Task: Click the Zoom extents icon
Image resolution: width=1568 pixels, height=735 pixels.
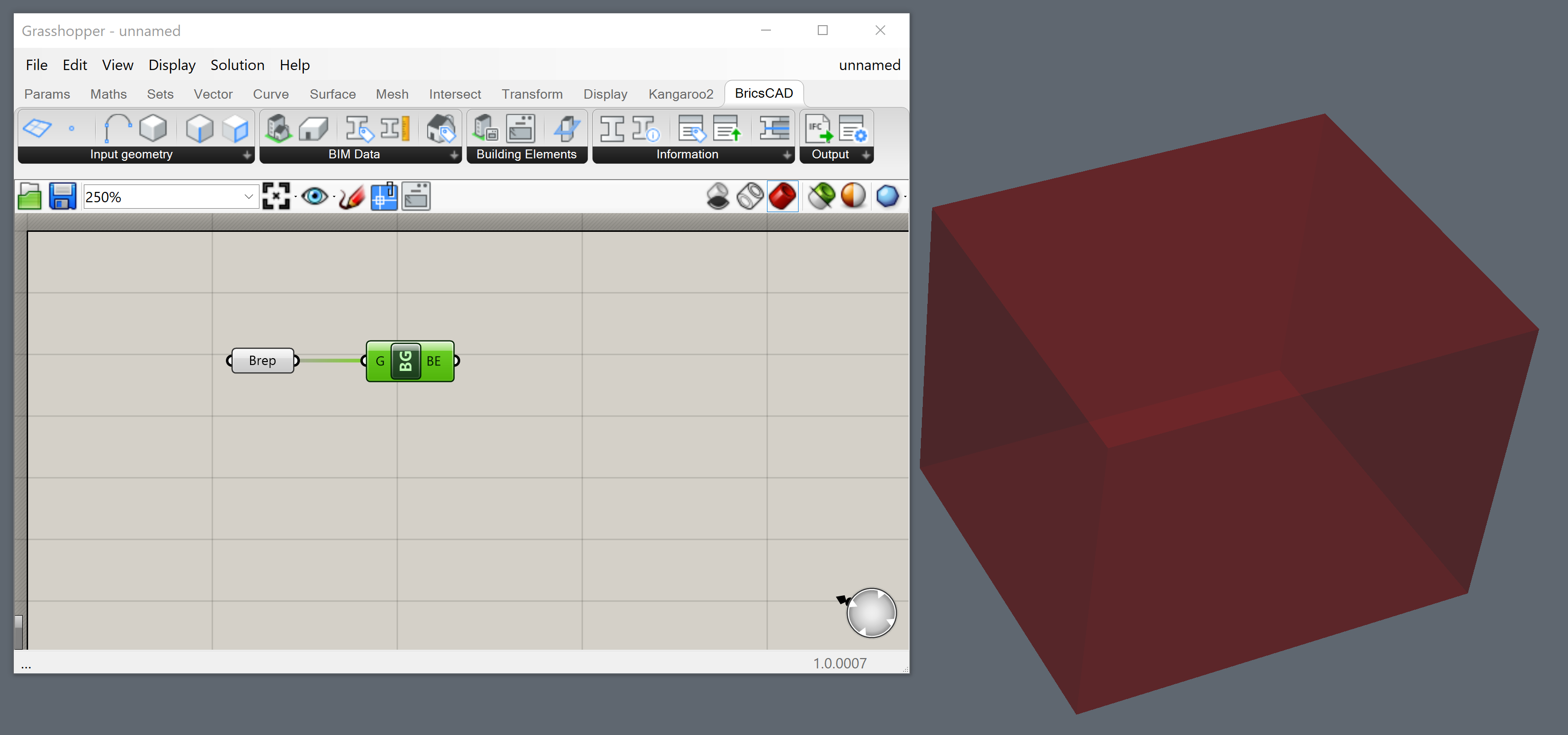Action: [x=276, y=197]
